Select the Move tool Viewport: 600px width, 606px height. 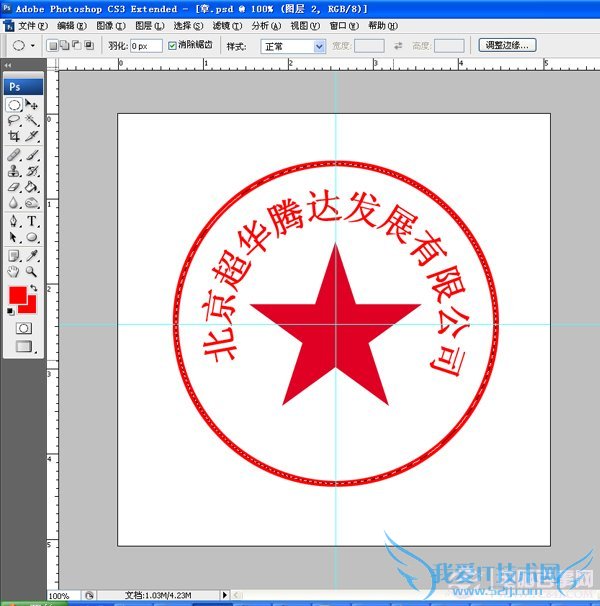32,105
